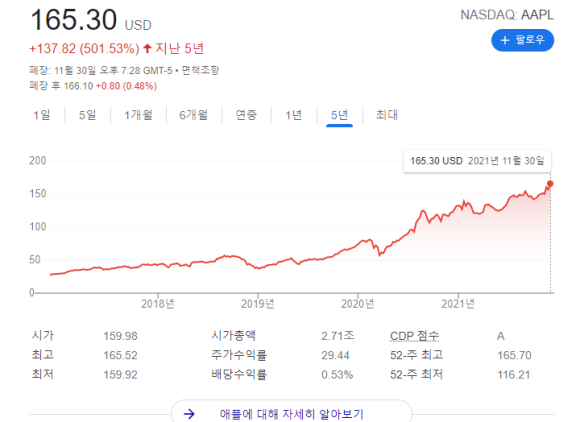Click the 52-주 최고 label
The image size is (580, 422).
pos(417,355)
